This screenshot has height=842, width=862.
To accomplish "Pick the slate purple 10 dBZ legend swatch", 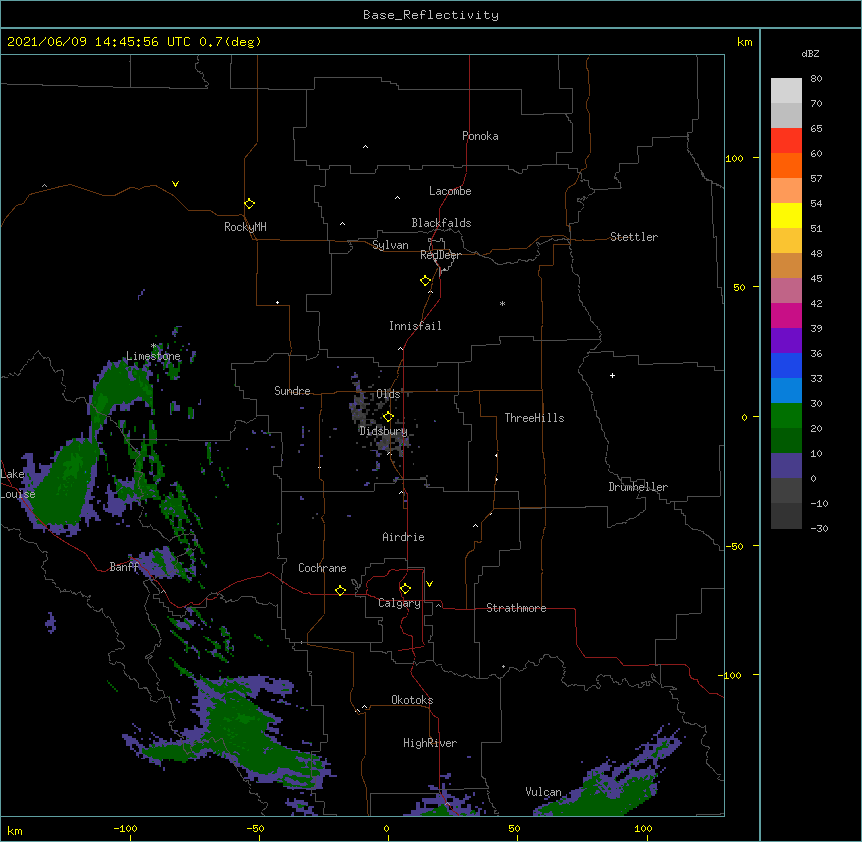I will (786, 466).
